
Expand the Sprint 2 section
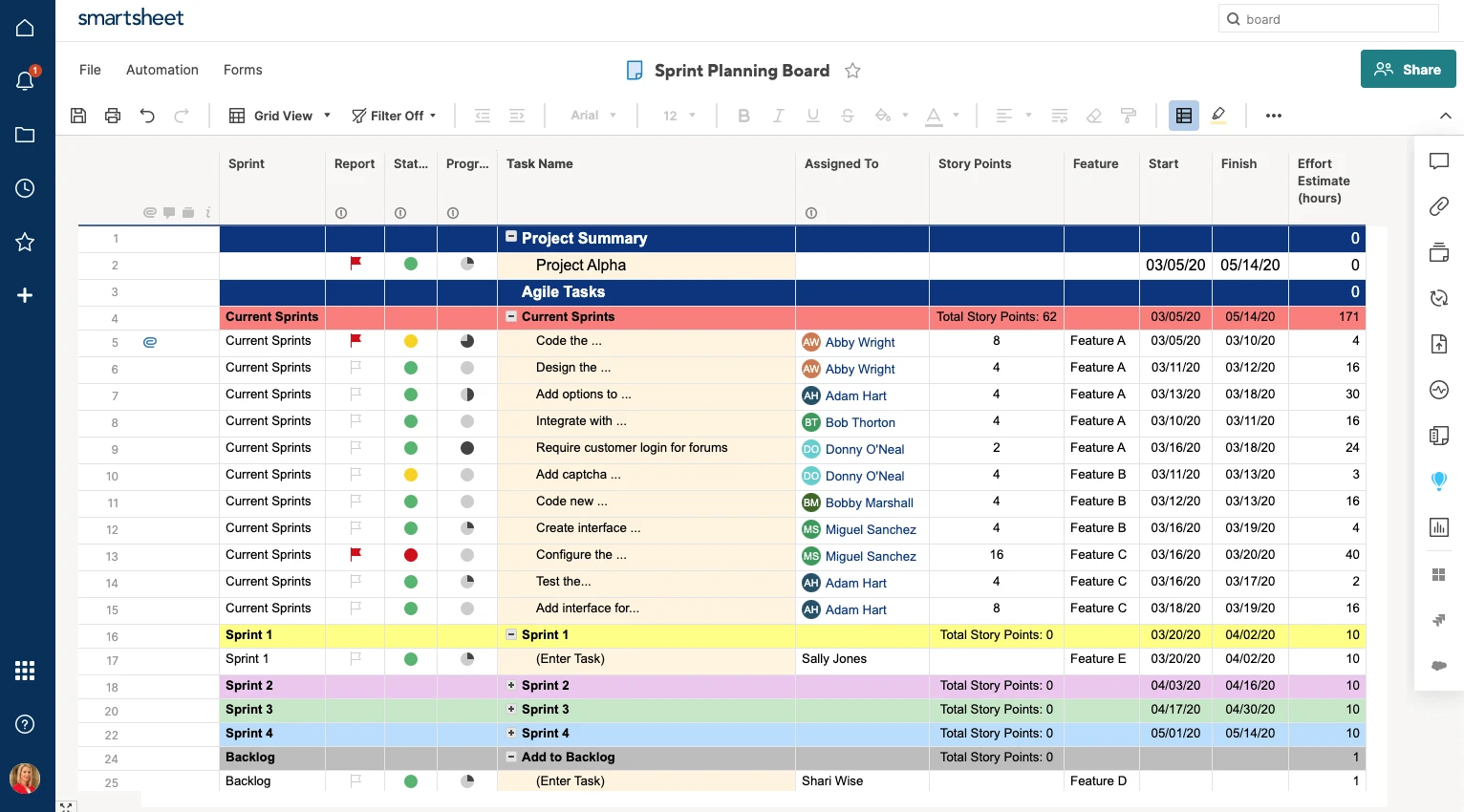511,685
